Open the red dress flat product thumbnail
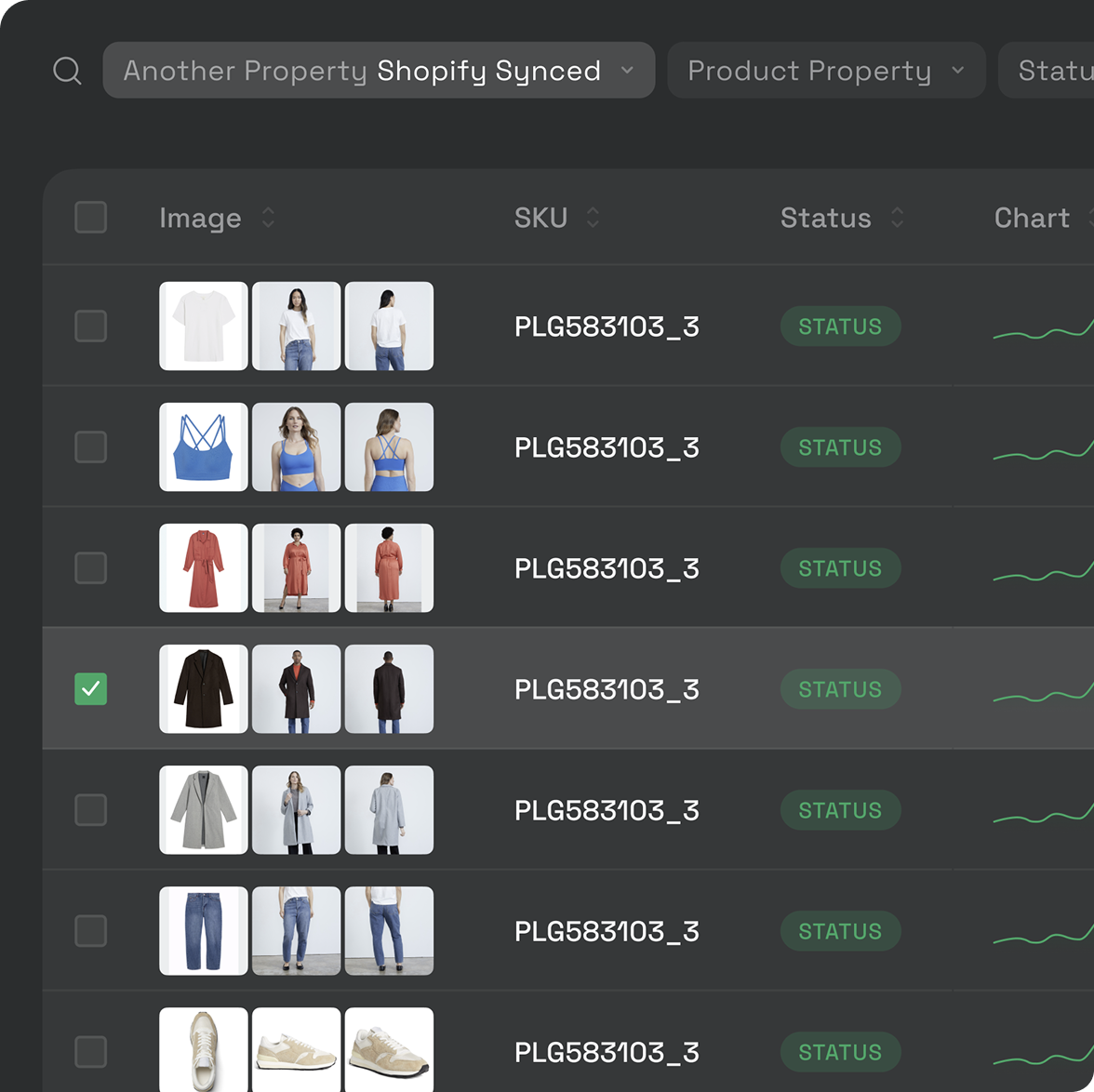Viewport: 1094px width, 1092px height. [204, 568]
